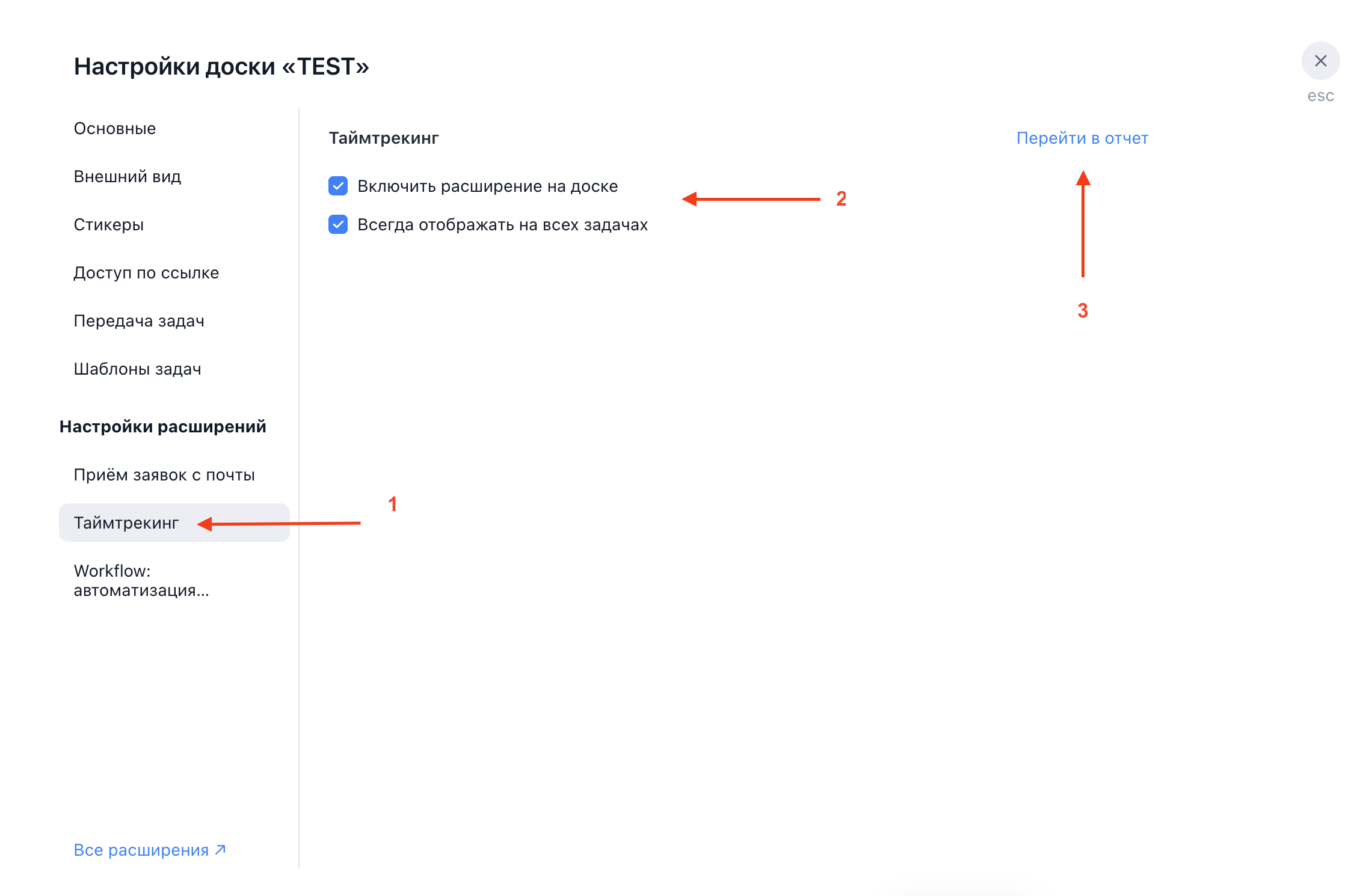This screenshot has width=1357, height=896.
Task: Switch to Внешний вид section
Action: coord(128,177)
